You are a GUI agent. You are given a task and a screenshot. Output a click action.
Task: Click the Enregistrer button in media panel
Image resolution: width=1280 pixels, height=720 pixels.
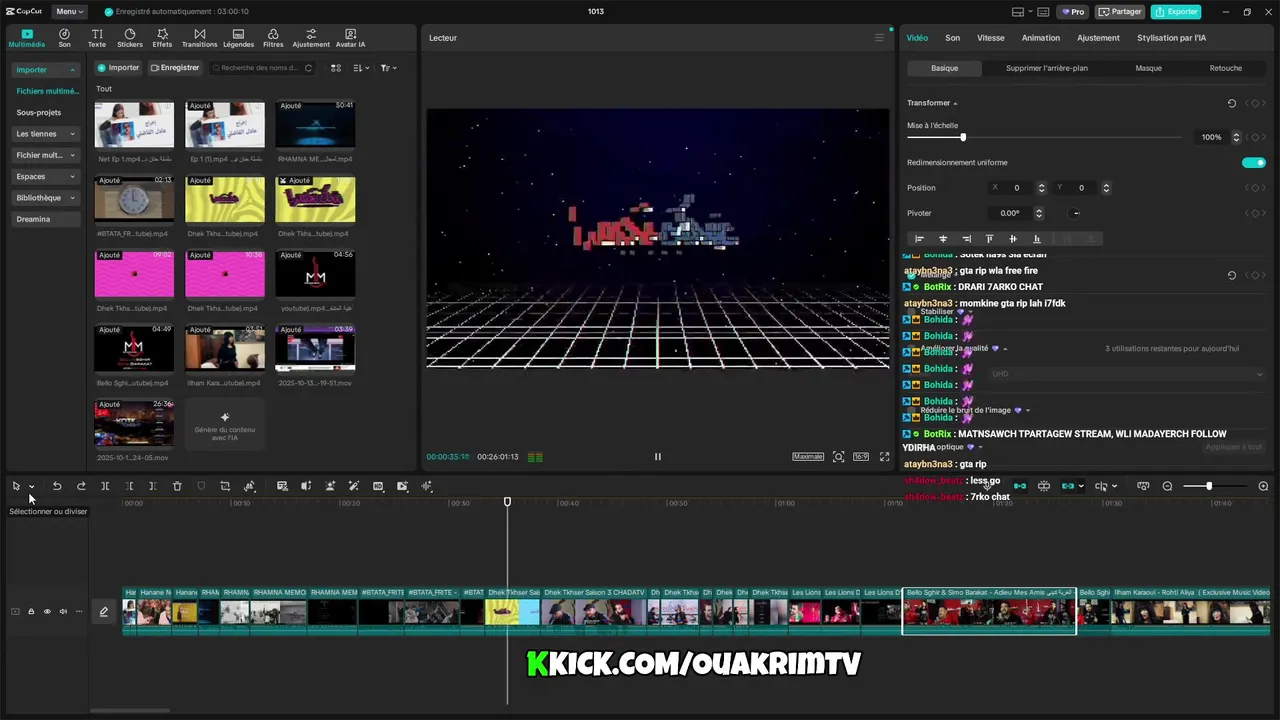[175, 68]
